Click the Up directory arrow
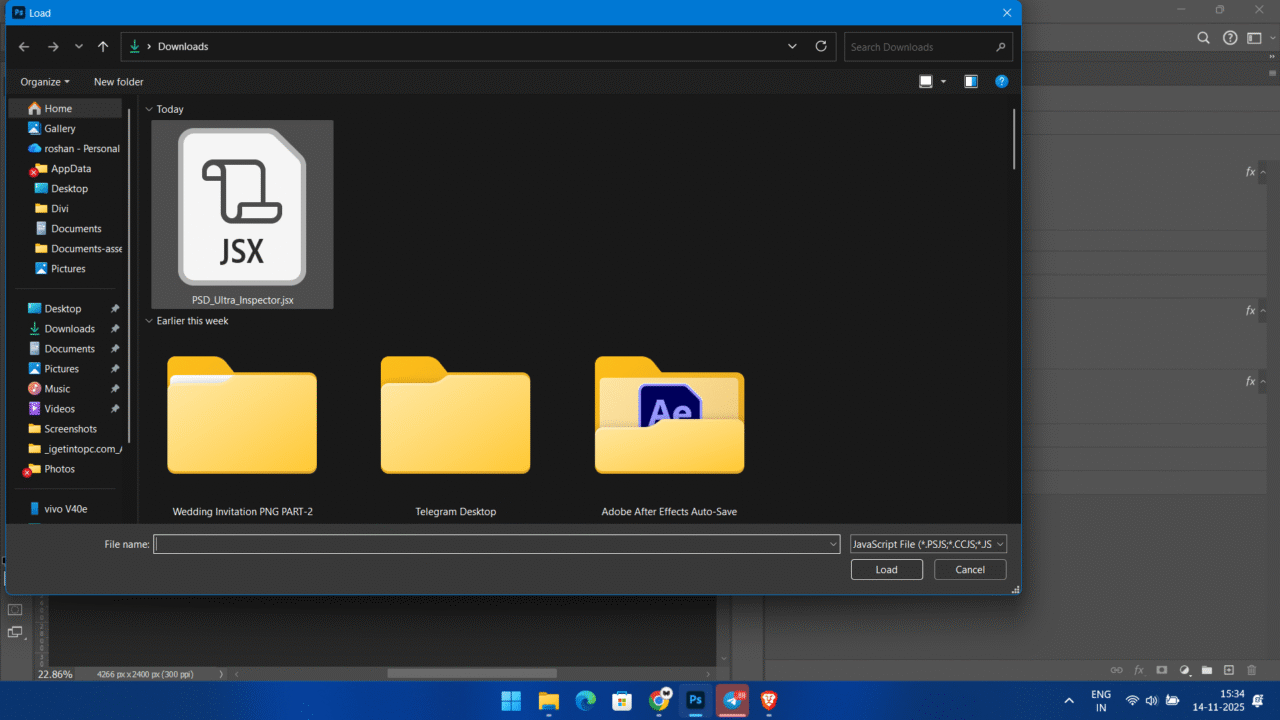 click(103, 47)
